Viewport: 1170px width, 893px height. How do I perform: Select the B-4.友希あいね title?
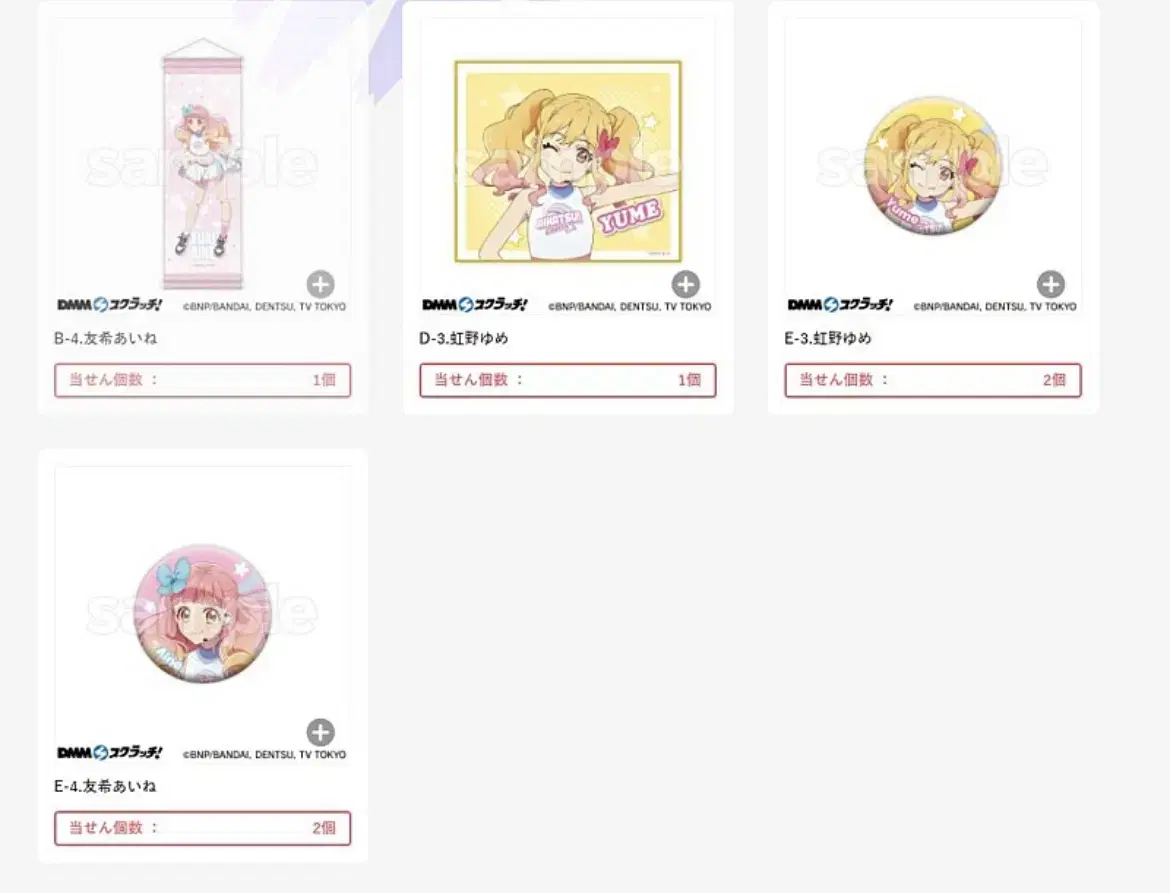click(x=105, y=338)
